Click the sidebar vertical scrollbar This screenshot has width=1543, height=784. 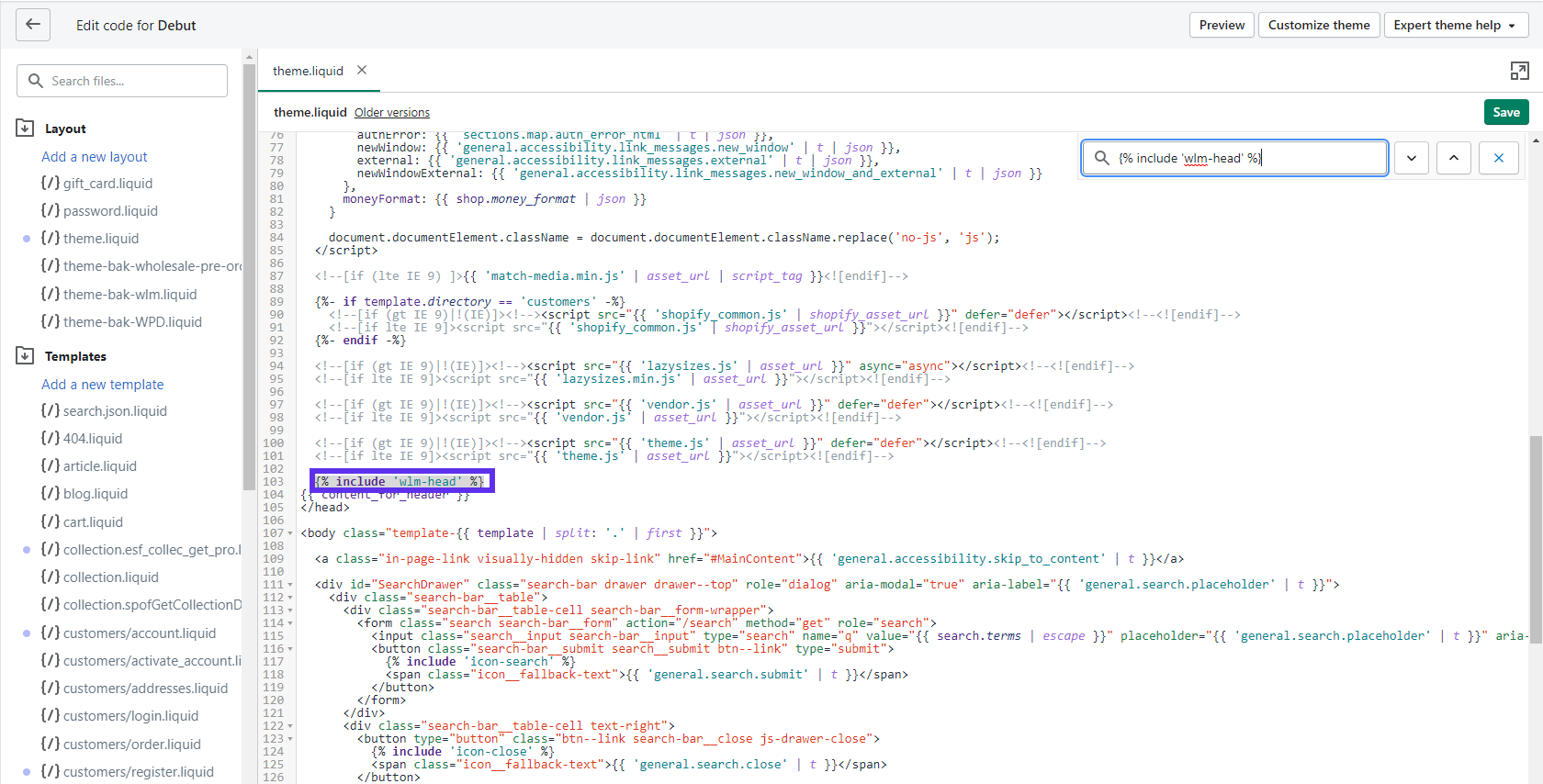coord(249,275)
